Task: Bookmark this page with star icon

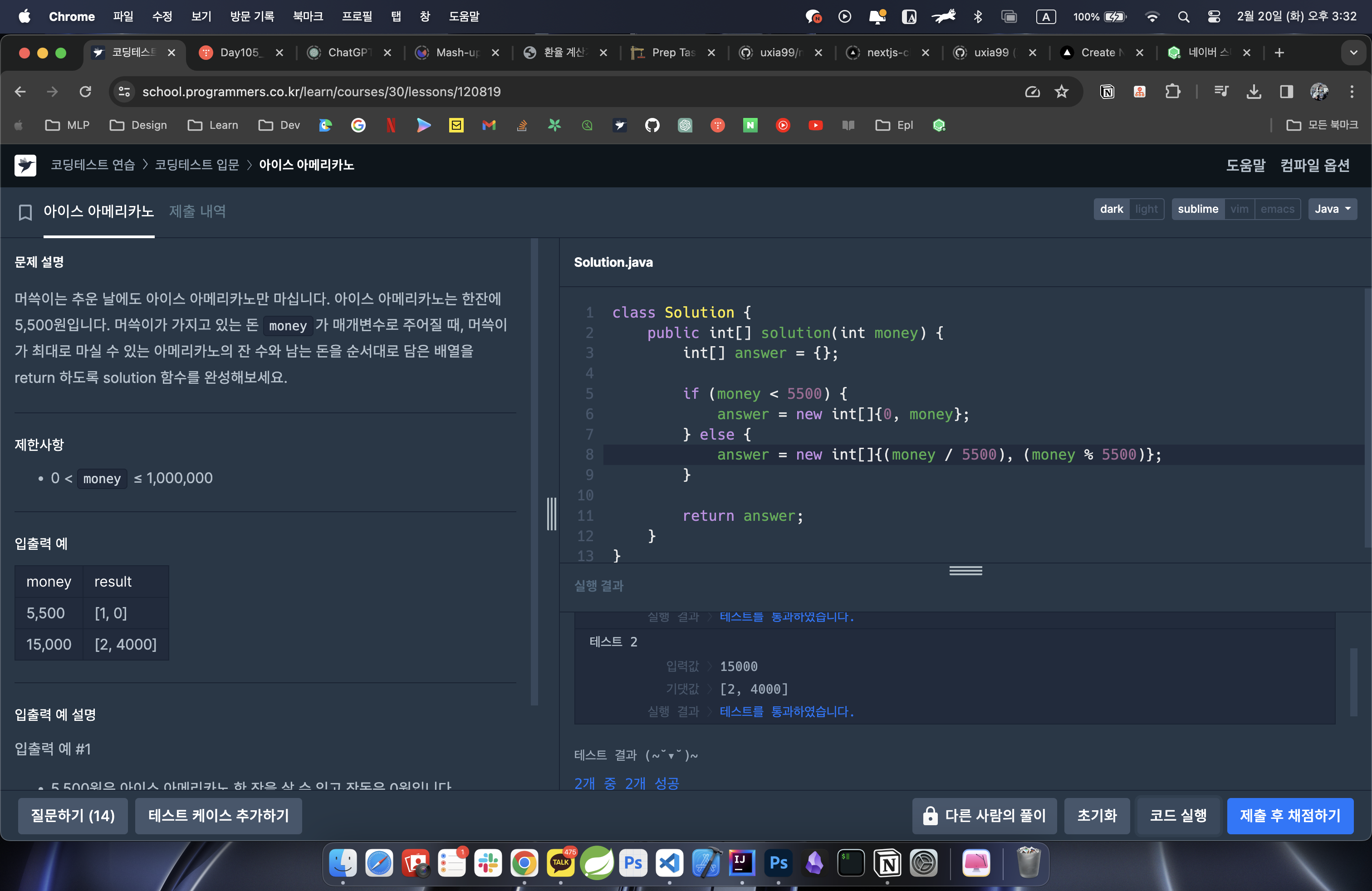Action: point(1061,92)
